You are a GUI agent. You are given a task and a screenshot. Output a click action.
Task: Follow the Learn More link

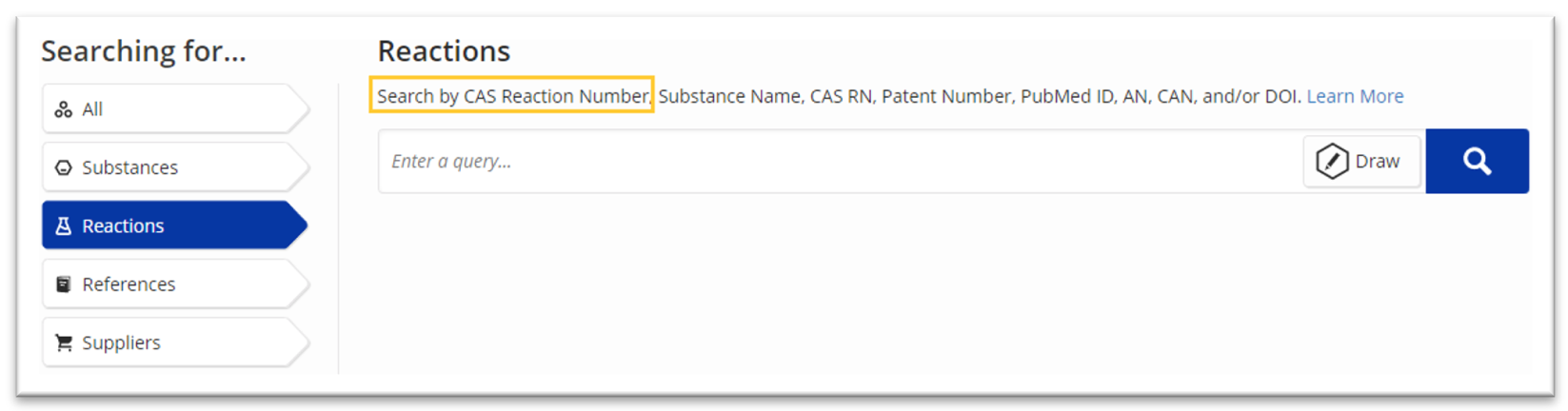click(x=1355, y=96)
